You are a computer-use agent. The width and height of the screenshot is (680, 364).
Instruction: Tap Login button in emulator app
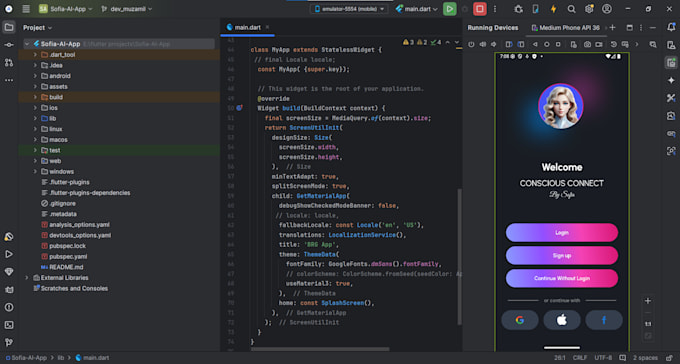point(562,233)
